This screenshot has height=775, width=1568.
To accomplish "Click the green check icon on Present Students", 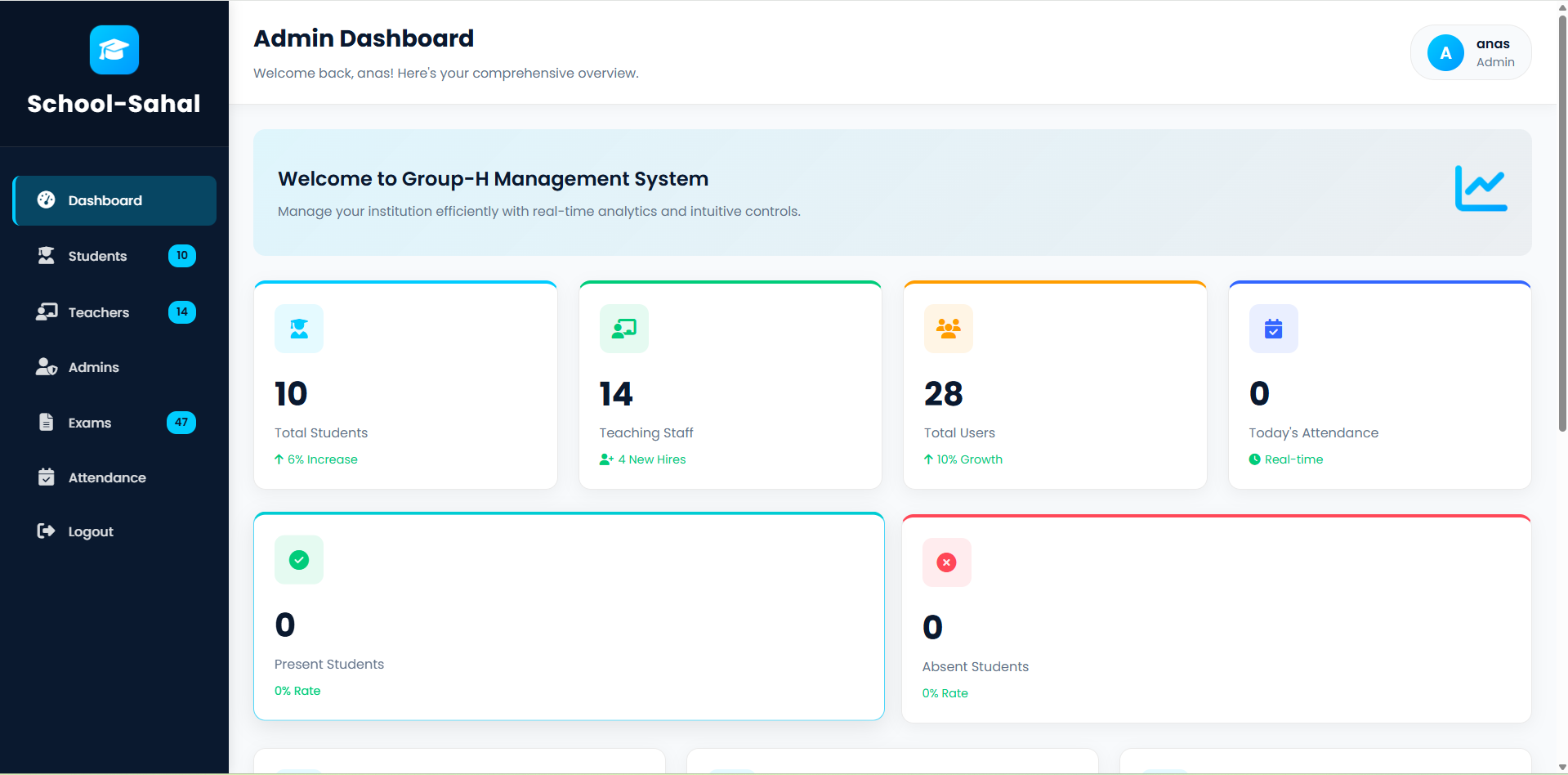I will pyautogui.click(x=298, y=560).
